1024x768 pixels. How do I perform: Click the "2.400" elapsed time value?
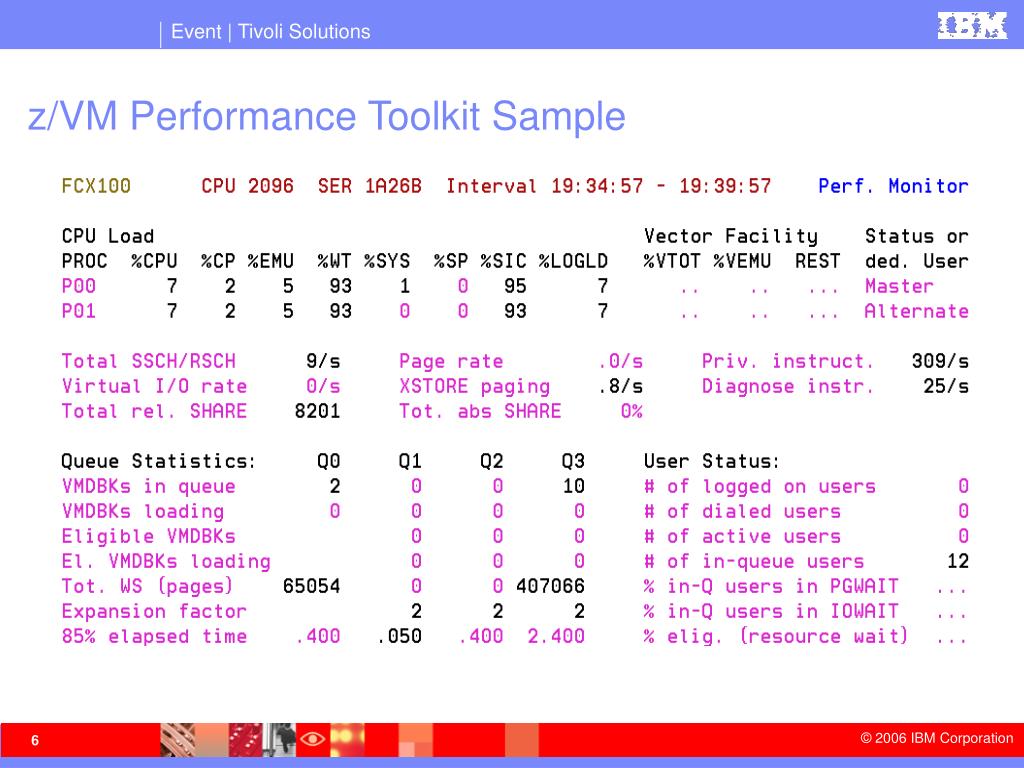point(556,636)
